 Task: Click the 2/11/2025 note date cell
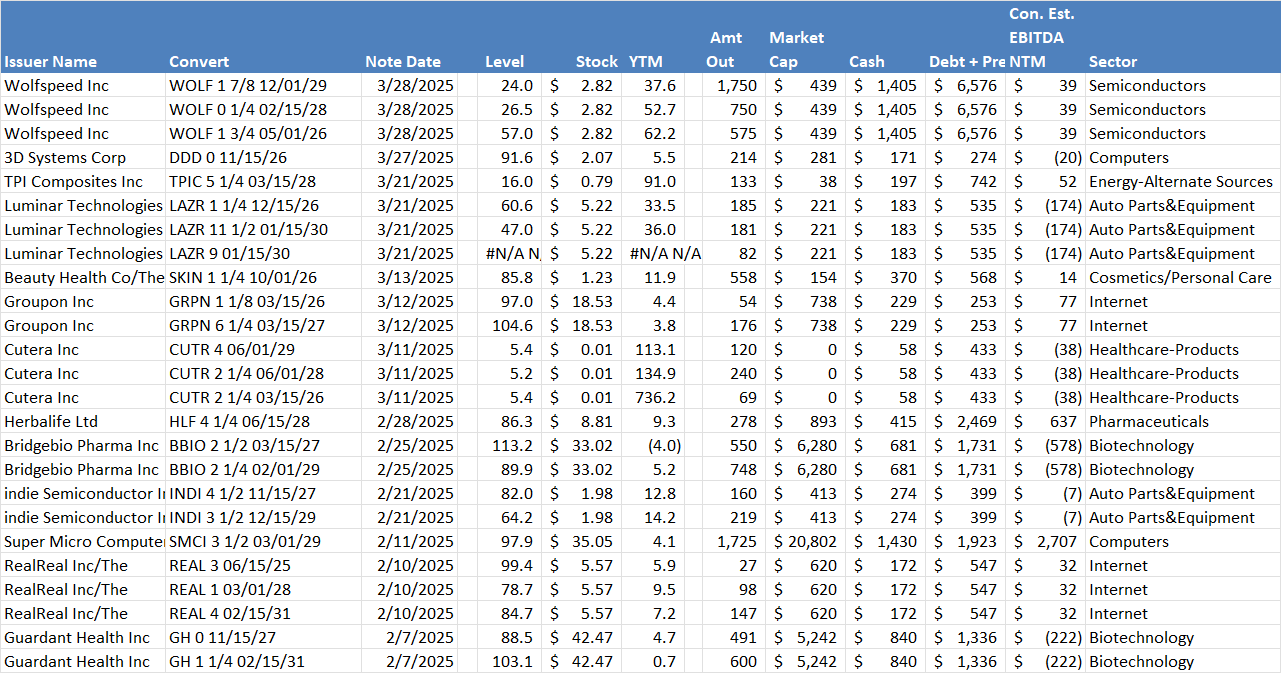416,541
